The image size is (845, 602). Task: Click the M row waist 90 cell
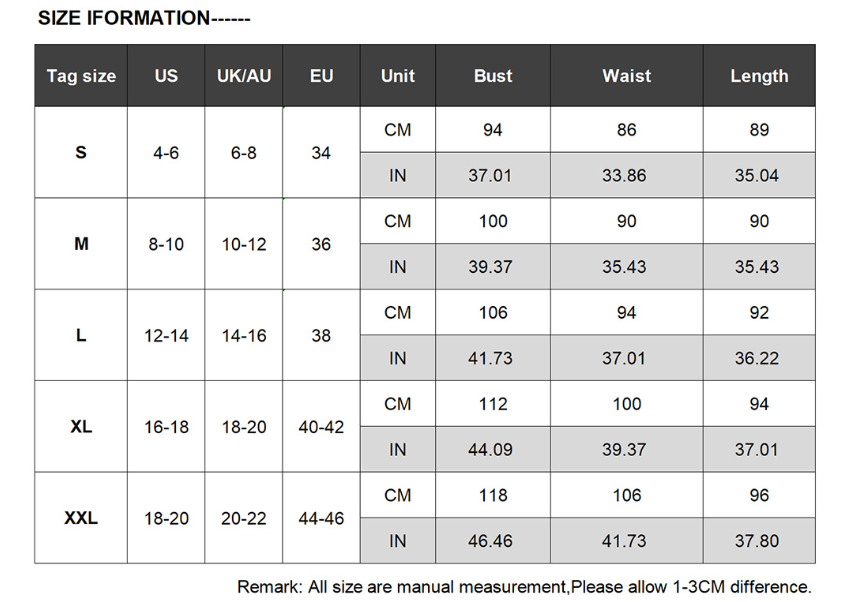pyautogui.click(x=626, y=221)
